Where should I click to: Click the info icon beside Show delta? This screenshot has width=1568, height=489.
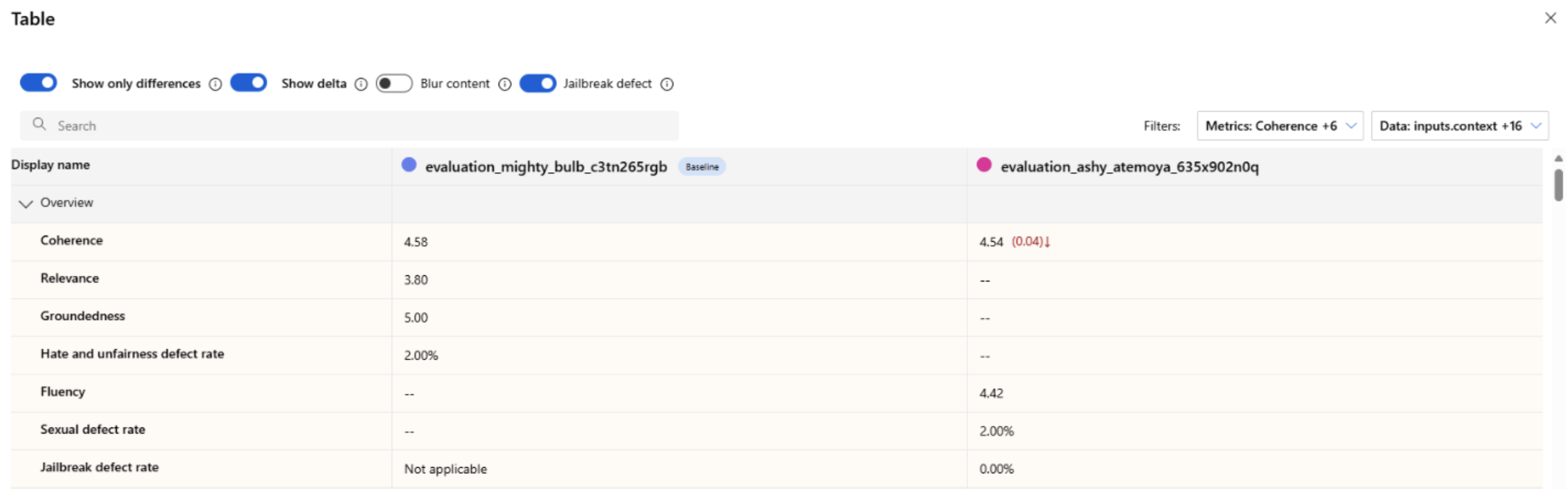361,84
